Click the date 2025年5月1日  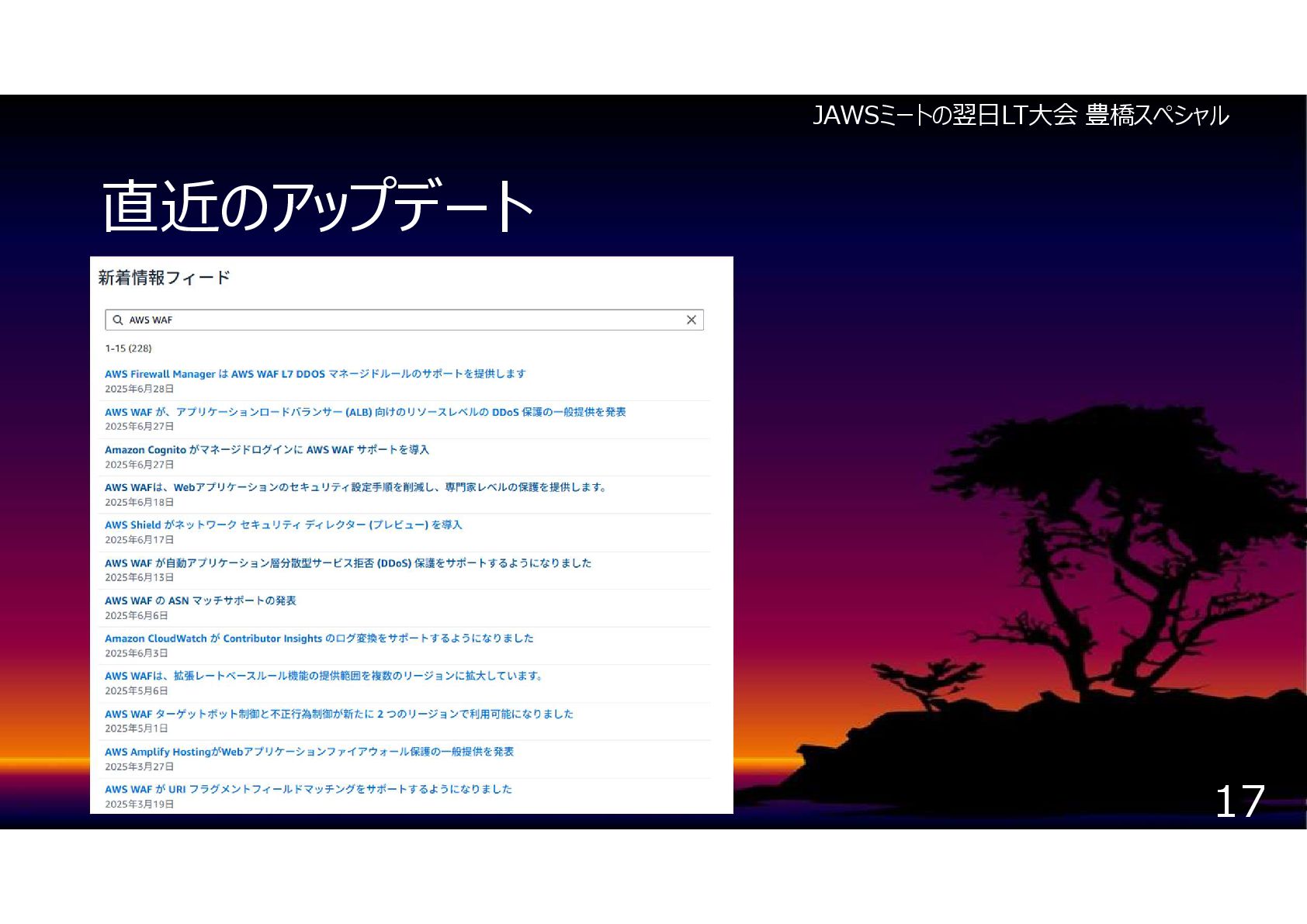(x=136, y=728)
